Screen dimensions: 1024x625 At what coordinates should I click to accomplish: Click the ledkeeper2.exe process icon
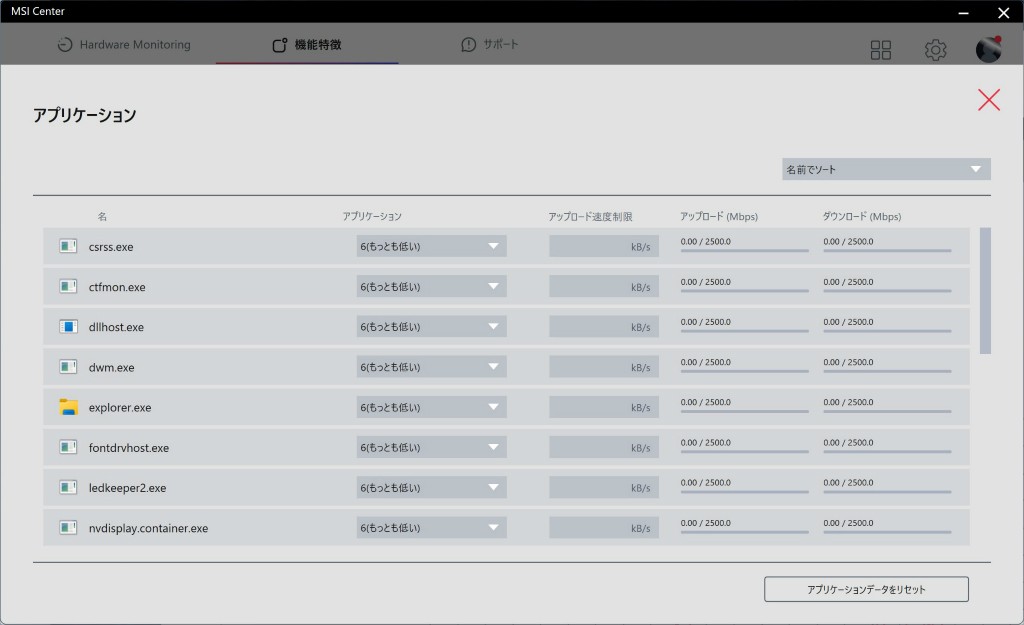(68, 488)
